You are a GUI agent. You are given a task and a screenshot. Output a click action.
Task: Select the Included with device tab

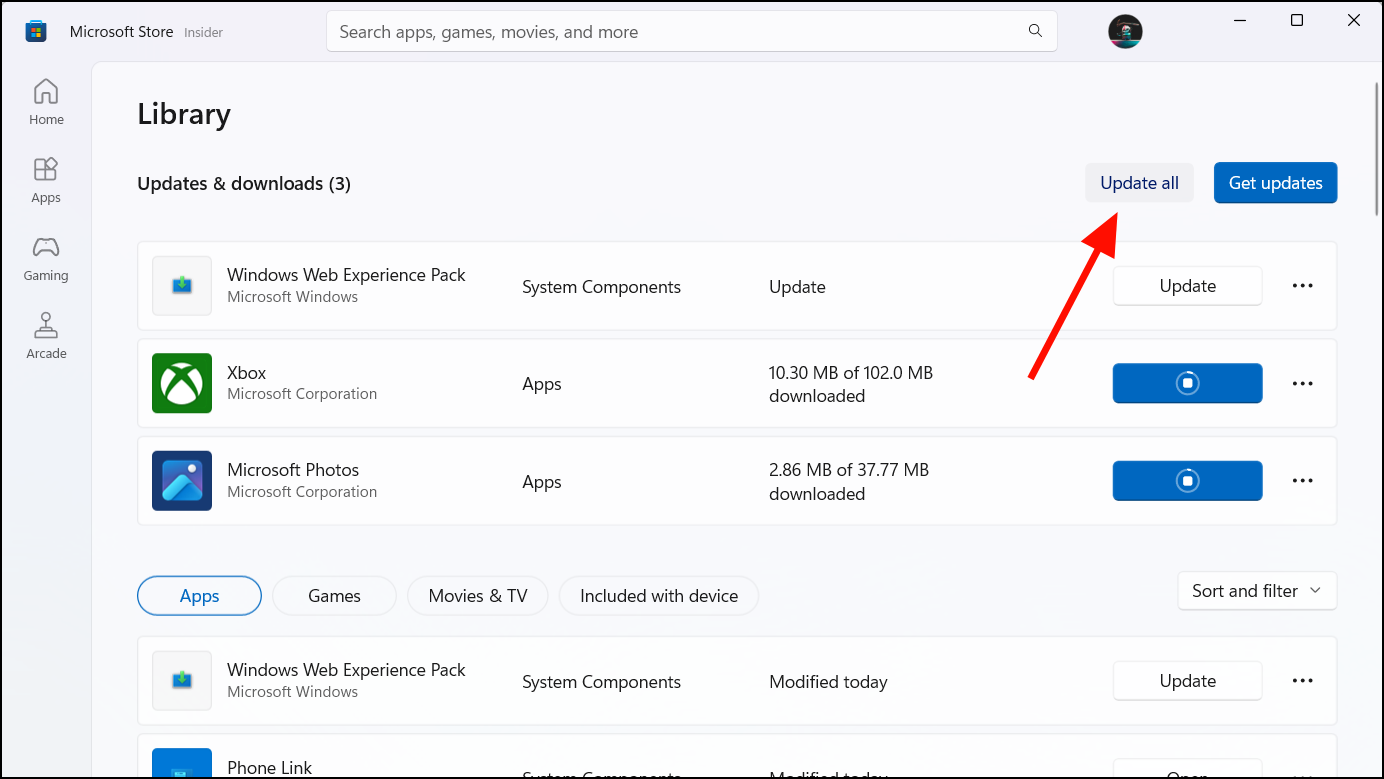click(x=659, y=596)
